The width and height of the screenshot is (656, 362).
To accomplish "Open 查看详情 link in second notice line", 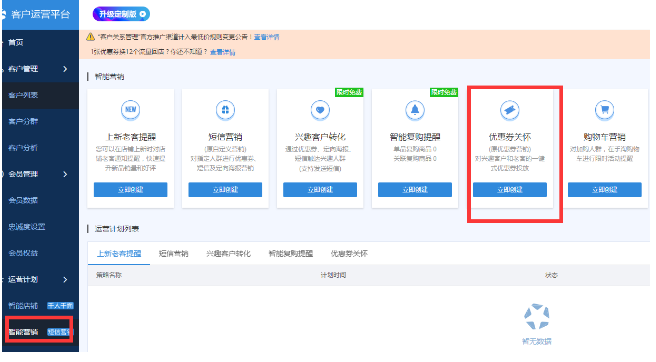I will [x=222, y=52].
